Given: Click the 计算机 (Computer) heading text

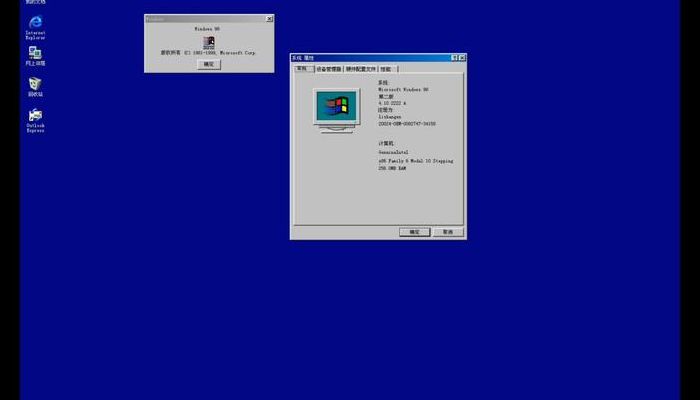Looking at the screenshot, I should (x=386, y=143).
